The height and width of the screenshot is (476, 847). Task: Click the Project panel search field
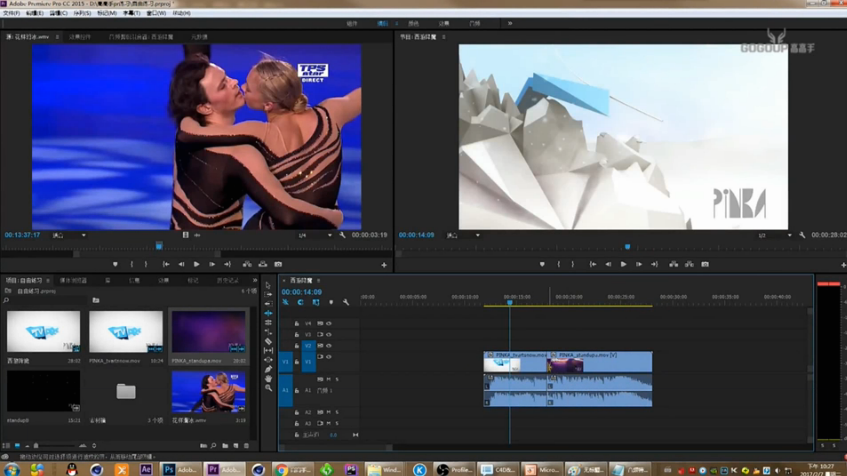pyautogui.click(x=44, y=300)
